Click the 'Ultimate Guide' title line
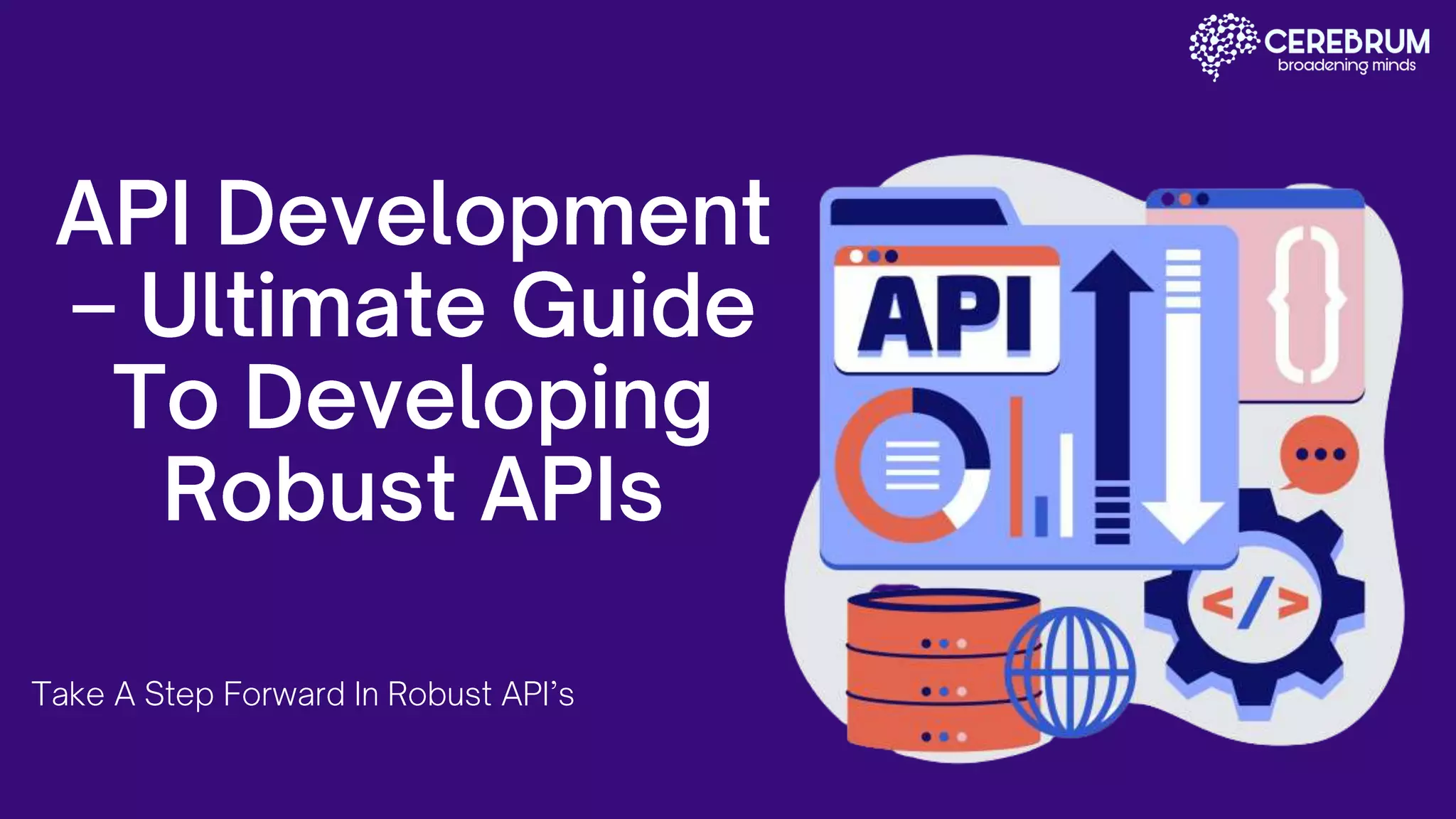This screenshot has width=1456, height=819. tap(412, 306)
